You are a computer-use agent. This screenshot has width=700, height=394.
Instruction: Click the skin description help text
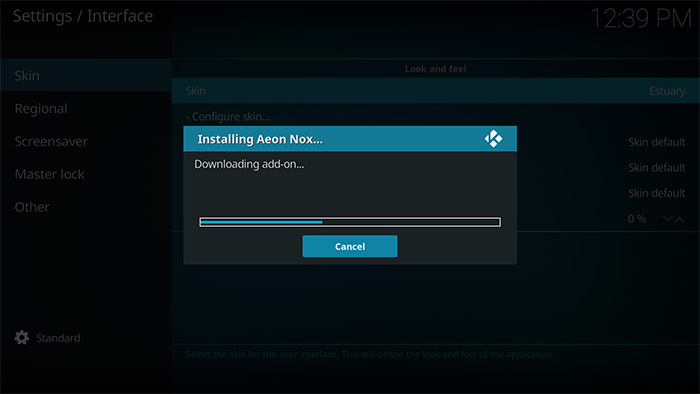[370, 354]
